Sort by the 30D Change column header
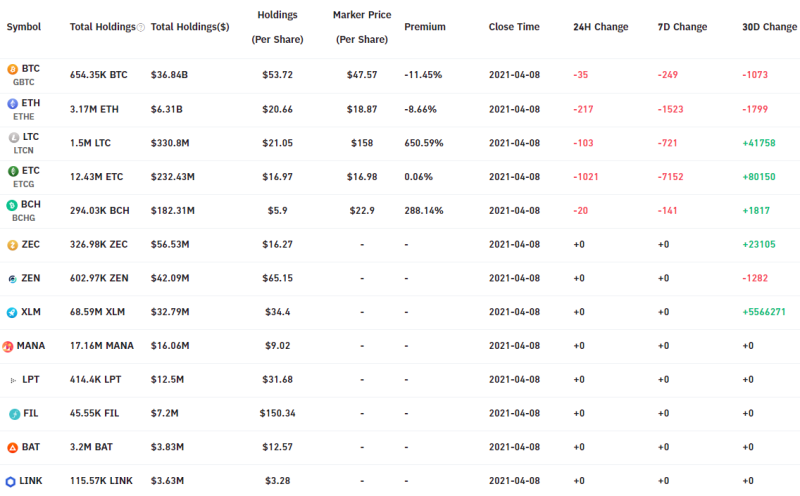Image resolution: width=800 pixels, height=496 pixels. tap(769, 27)
